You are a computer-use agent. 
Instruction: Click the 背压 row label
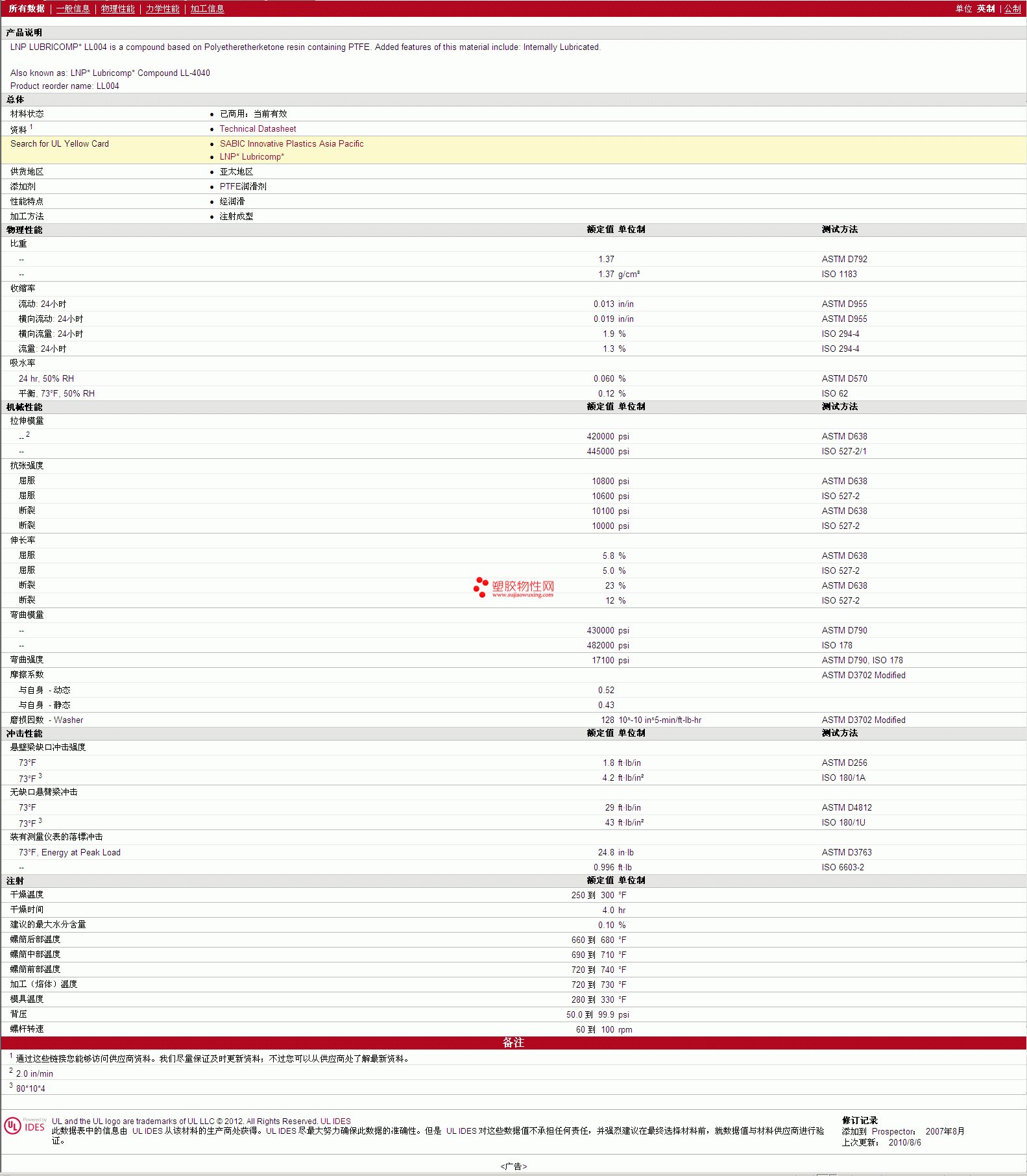[18, 1014]
